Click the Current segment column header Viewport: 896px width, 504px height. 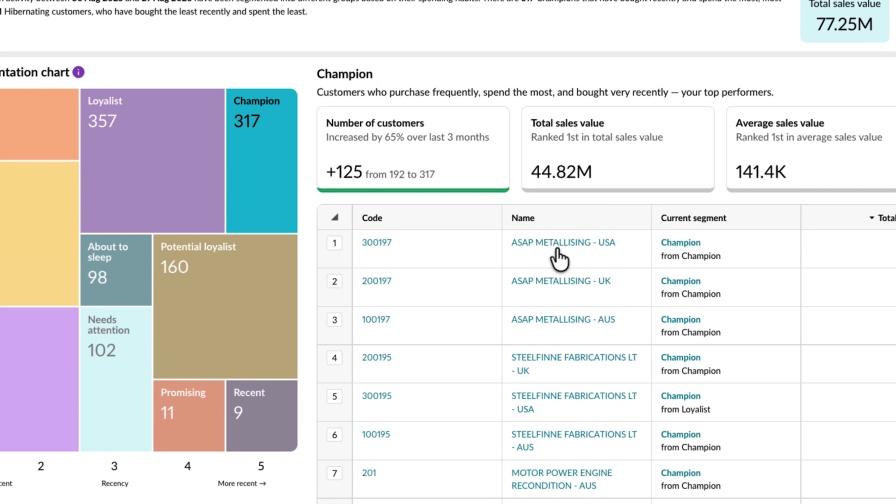point(693,218)
